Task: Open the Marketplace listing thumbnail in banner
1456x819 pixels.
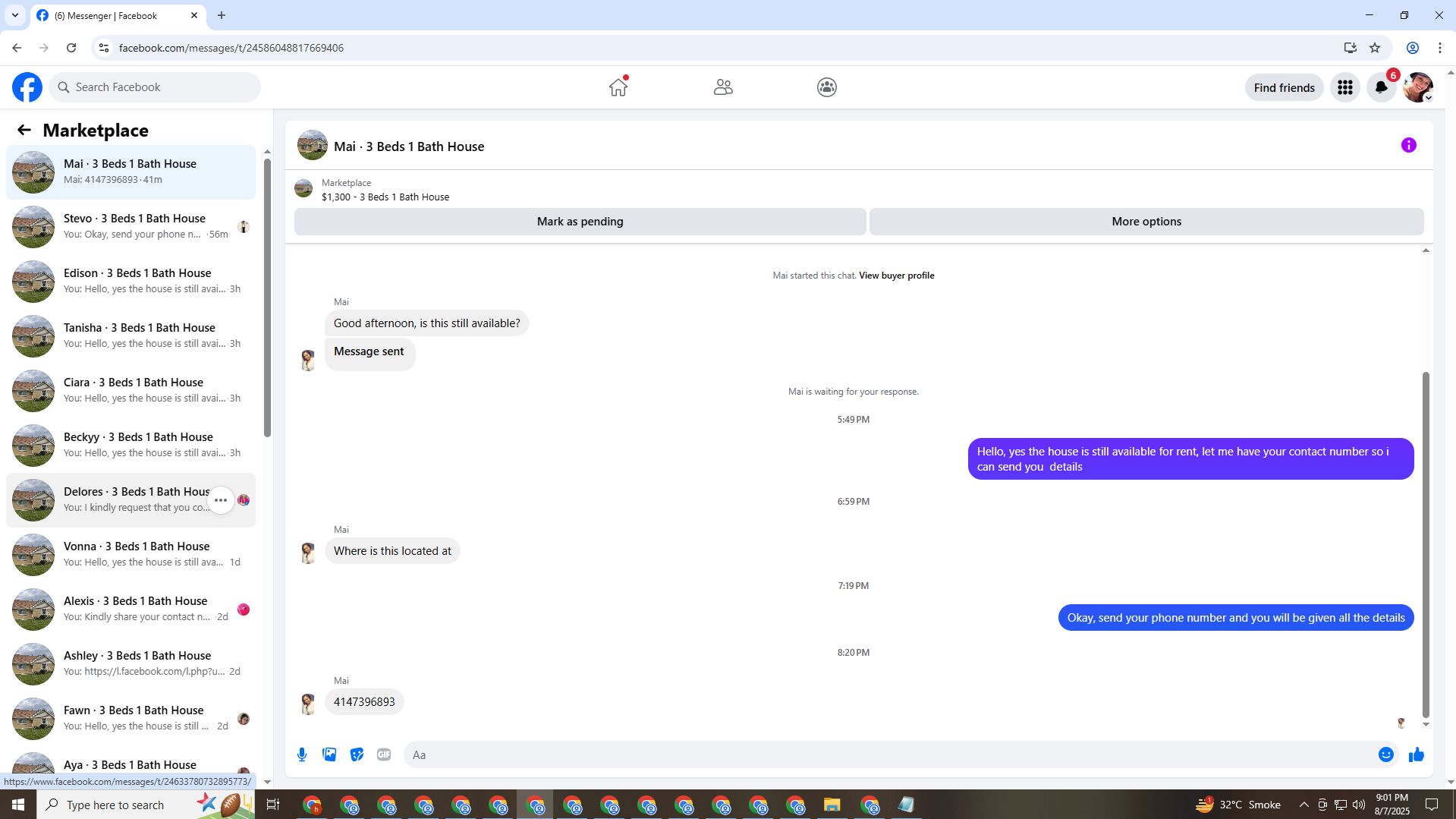Action: (x=303, y=189)
